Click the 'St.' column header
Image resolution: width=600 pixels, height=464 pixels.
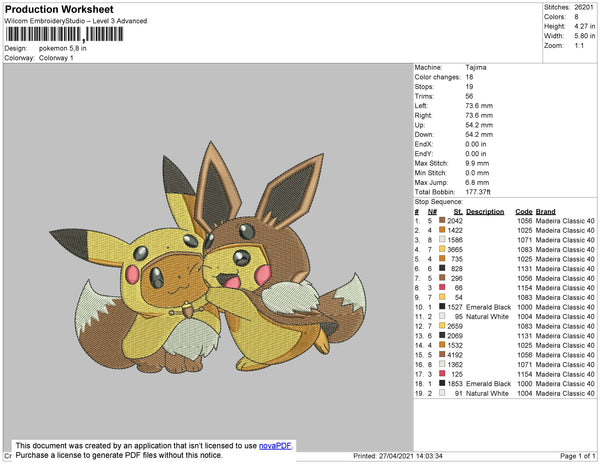[x=458, y=212]
